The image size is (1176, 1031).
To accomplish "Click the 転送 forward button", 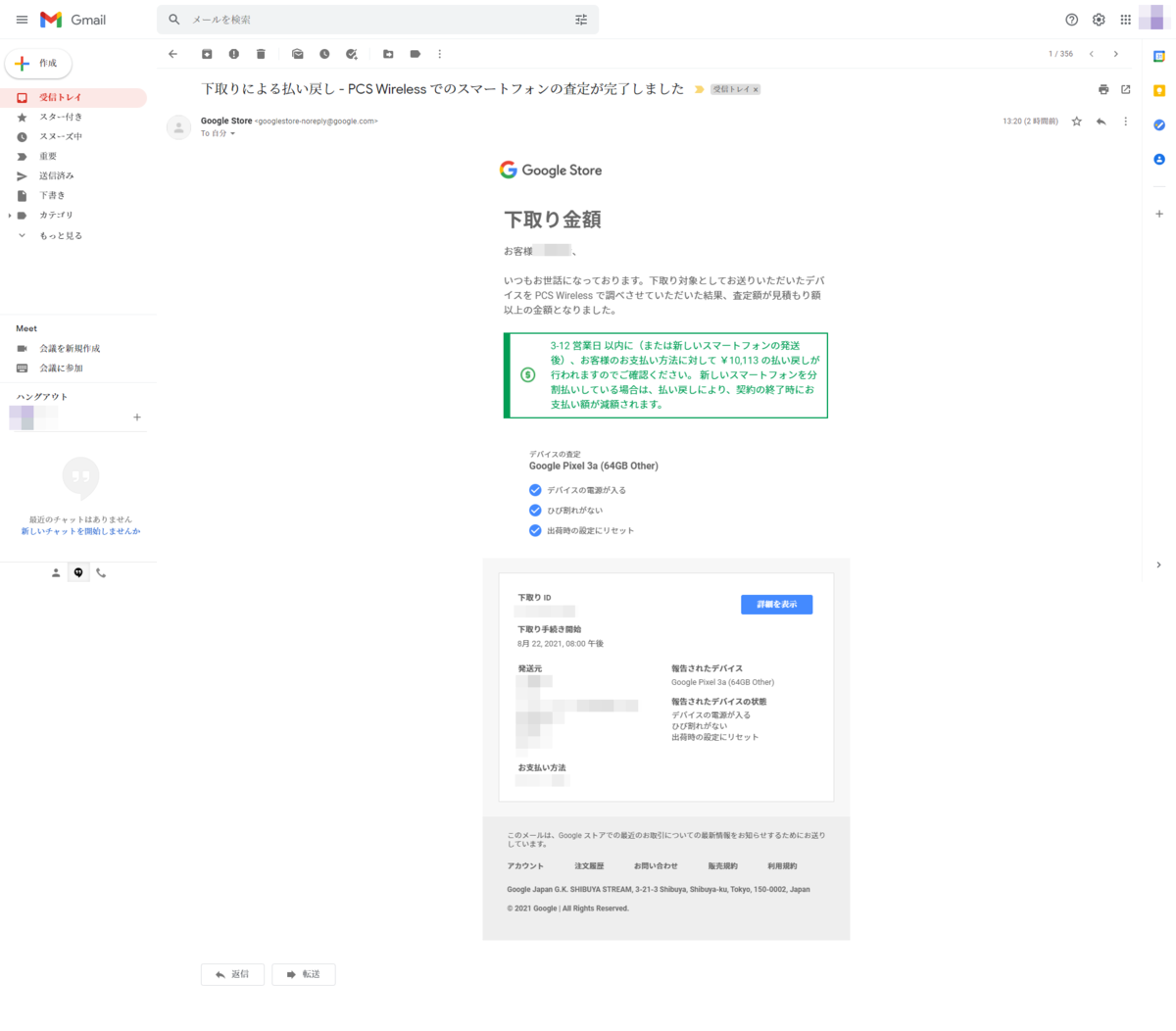I will 304,974.
